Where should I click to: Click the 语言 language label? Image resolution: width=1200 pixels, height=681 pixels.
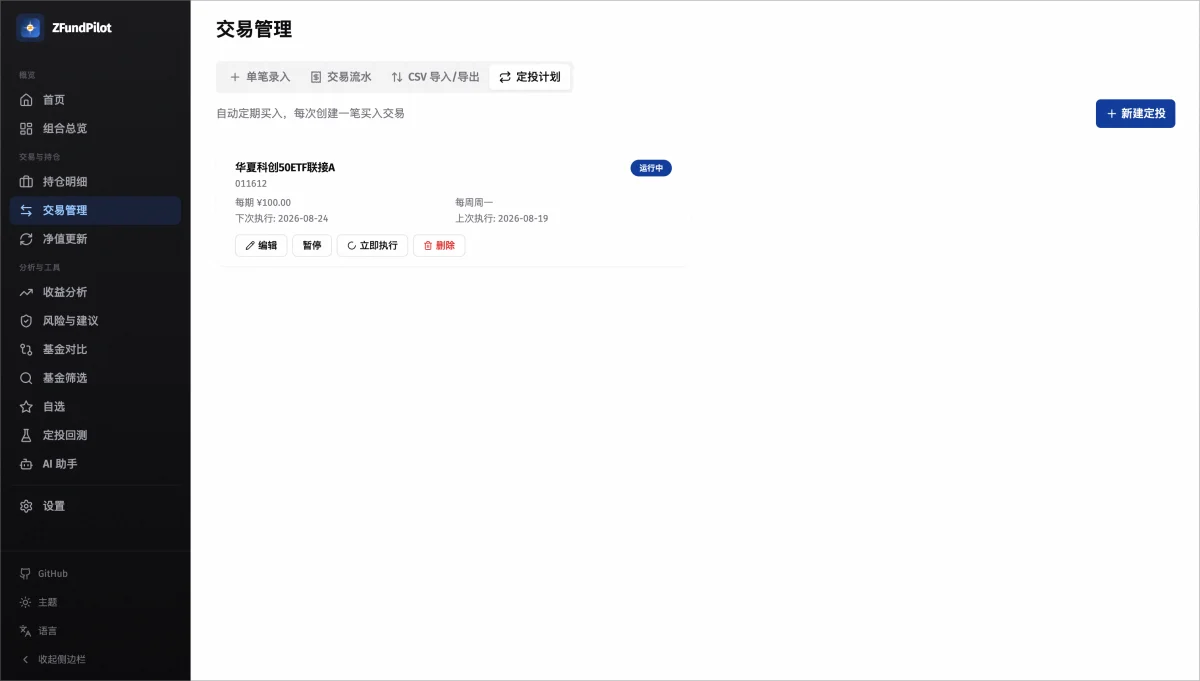tap(48, 631)
